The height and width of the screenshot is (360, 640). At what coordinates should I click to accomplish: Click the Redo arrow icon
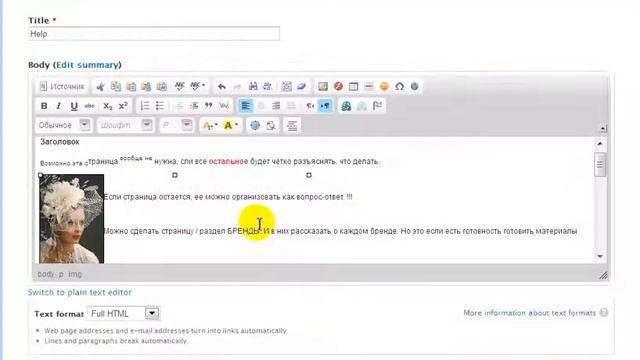coord(237,87)
